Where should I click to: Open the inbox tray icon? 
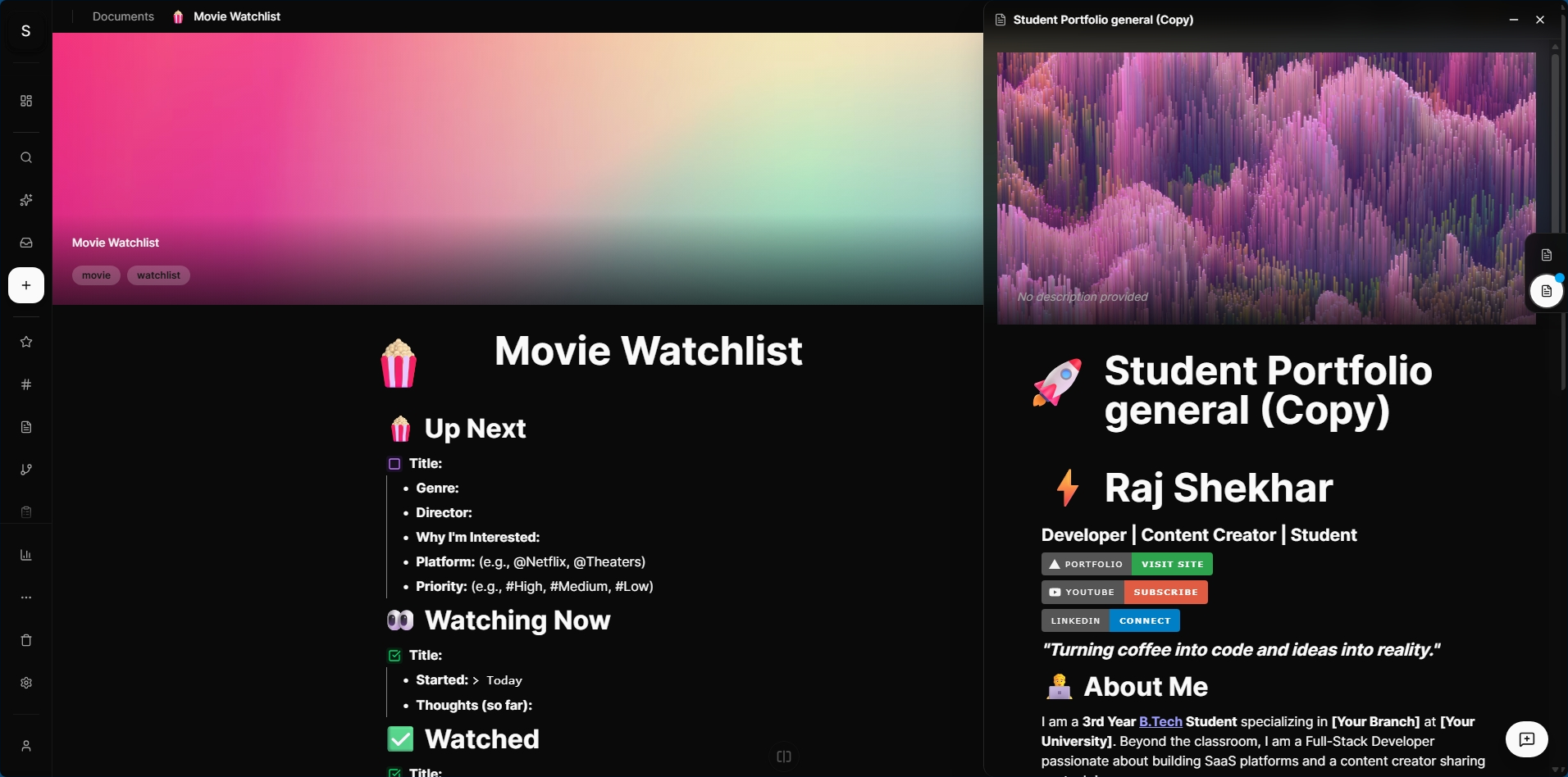tap(26, 243)
